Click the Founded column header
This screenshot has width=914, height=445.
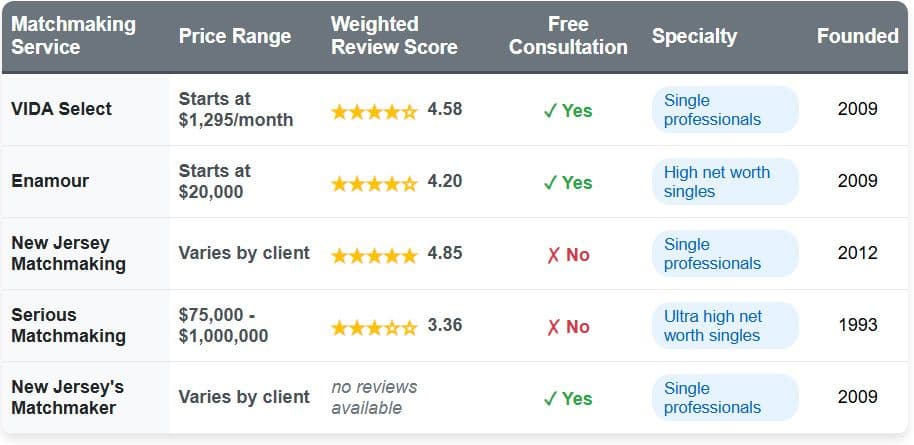857,36
